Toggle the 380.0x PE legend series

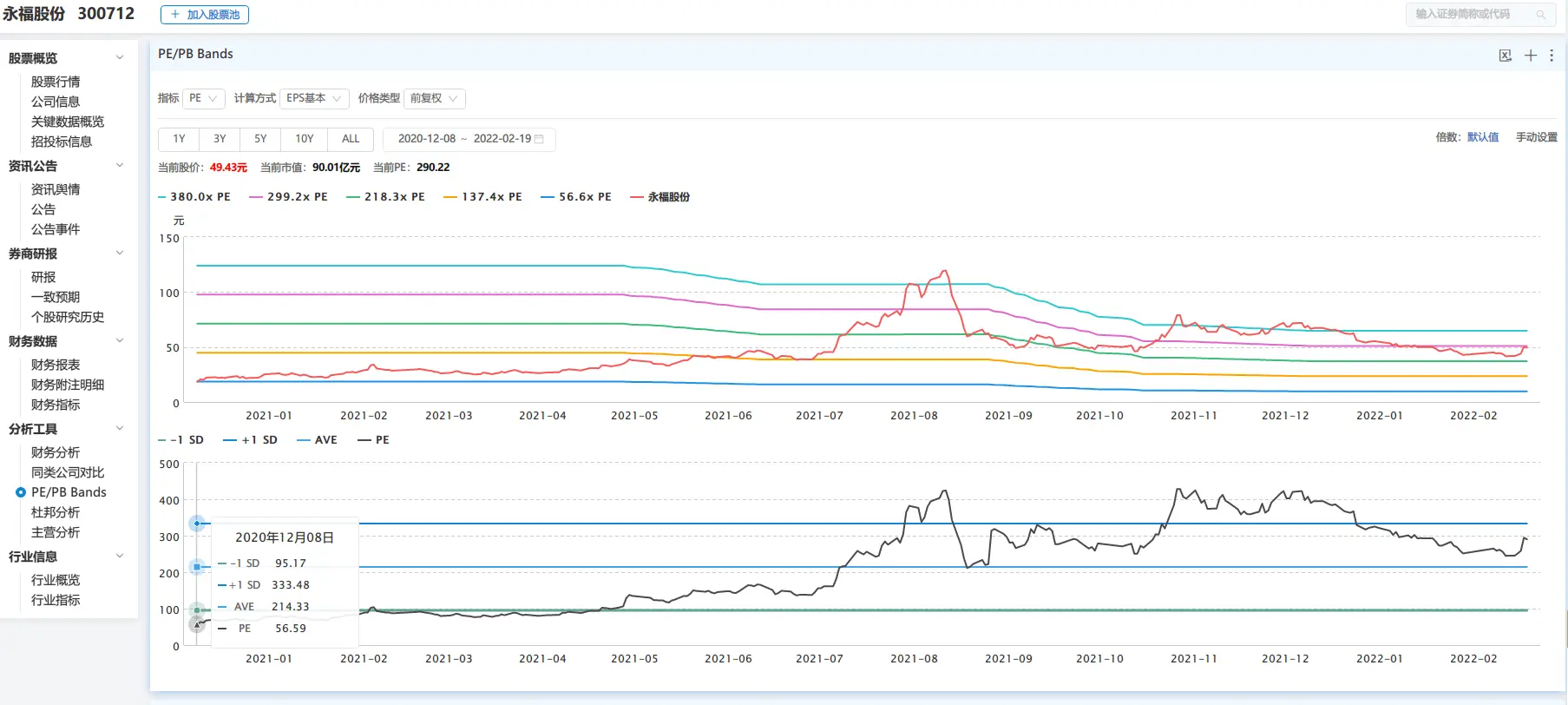[194, 197]
